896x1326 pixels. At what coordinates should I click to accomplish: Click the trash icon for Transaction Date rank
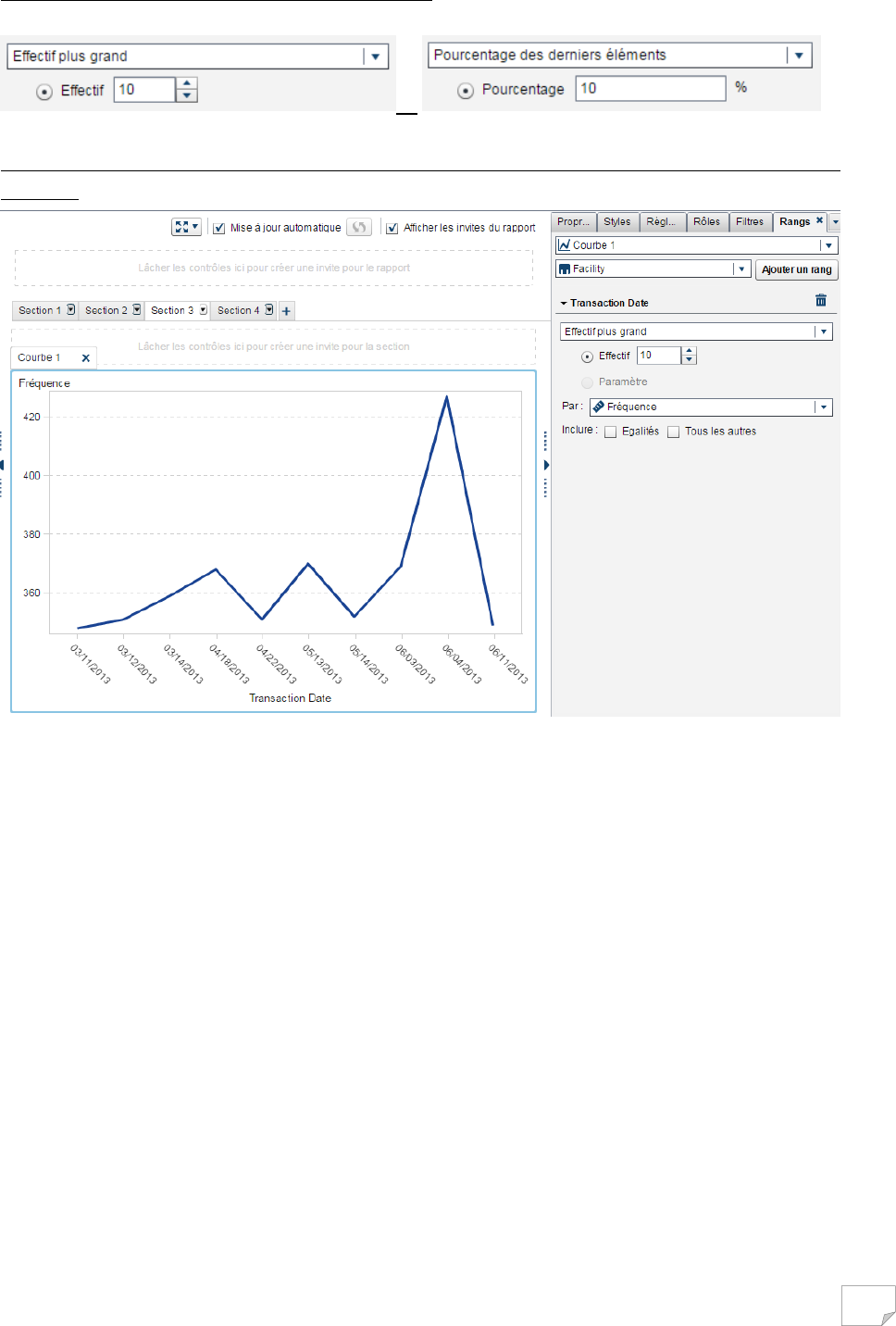click(x=820, y=300)
